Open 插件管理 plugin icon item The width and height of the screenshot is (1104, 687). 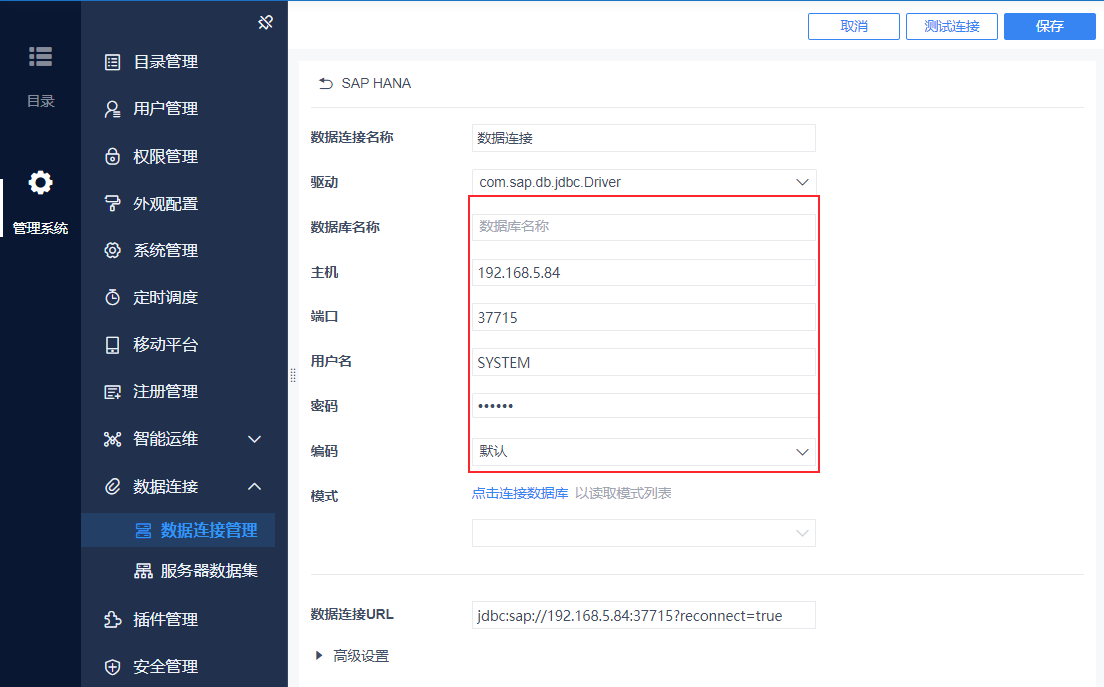[x=151, y=619]
